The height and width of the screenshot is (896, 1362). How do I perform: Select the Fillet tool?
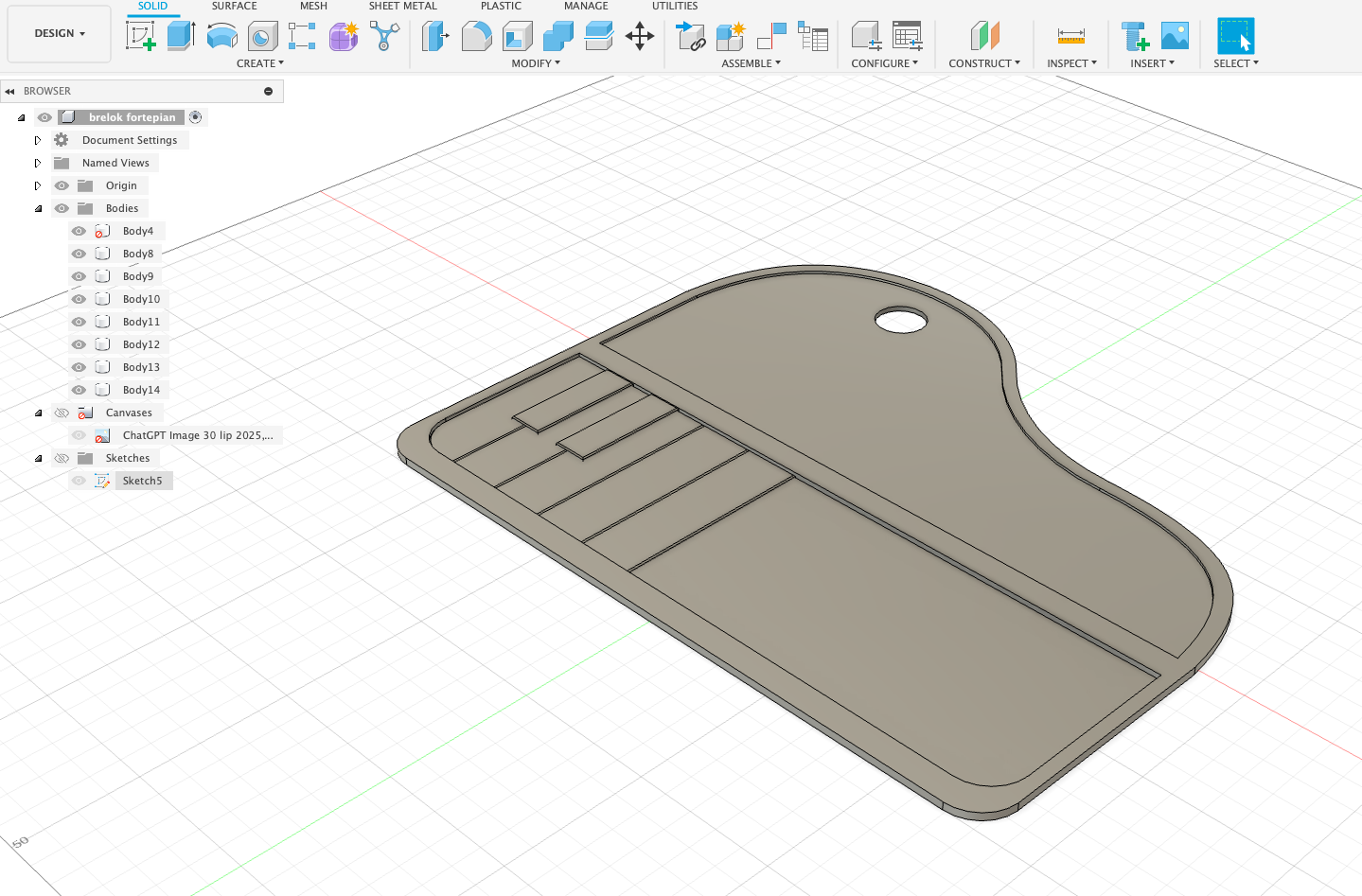click(x=476, y=36)
